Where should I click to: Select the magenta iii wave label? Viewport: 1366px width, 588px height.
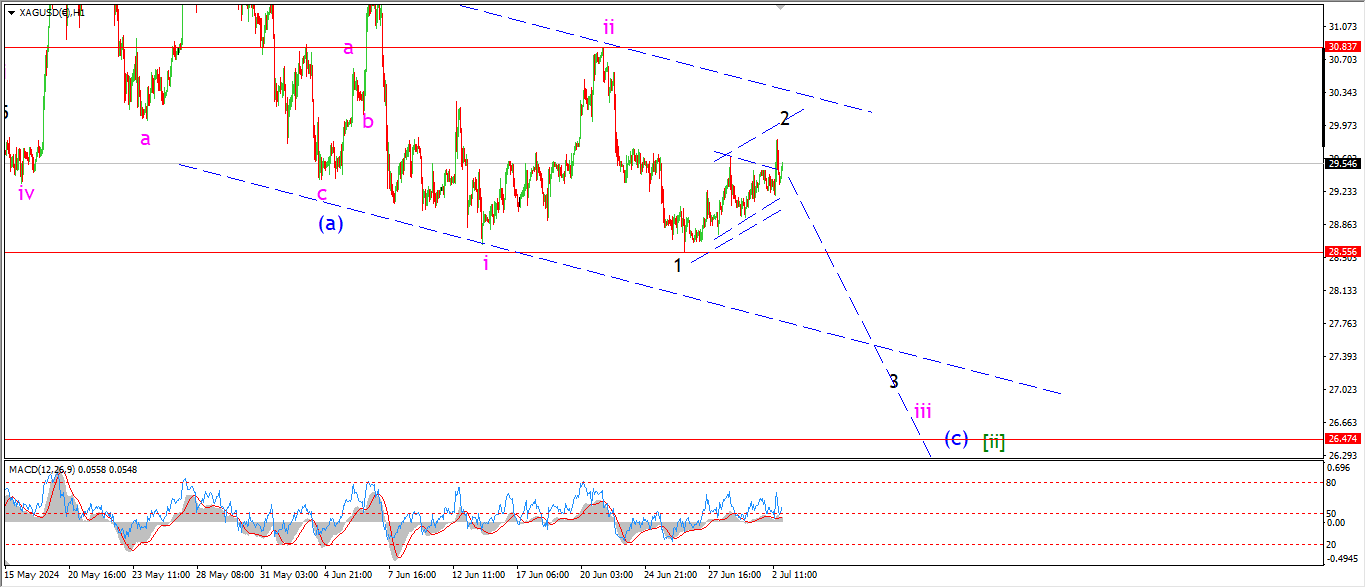922,410
